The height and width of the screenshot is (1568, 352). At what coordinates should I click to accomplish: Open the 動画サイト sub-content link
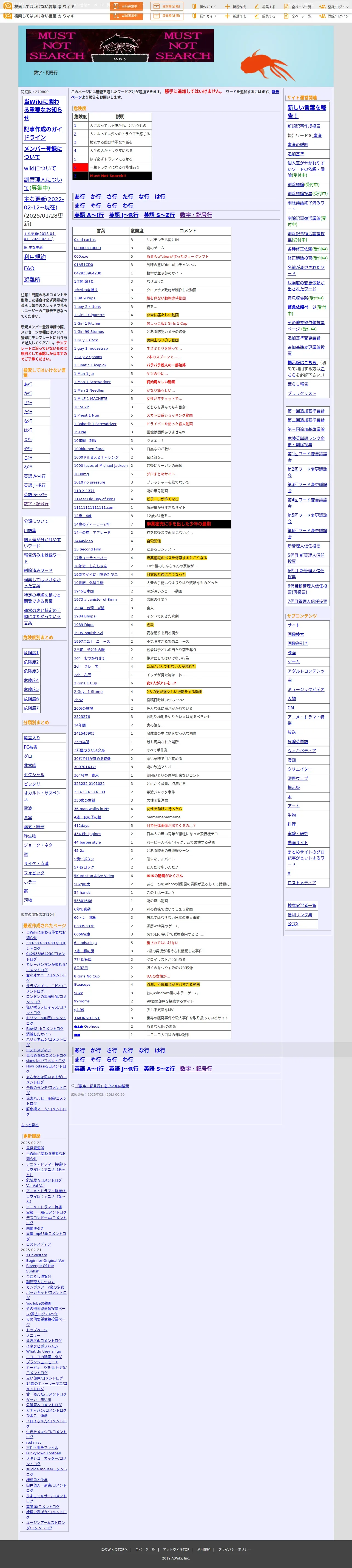coord(298,842)
